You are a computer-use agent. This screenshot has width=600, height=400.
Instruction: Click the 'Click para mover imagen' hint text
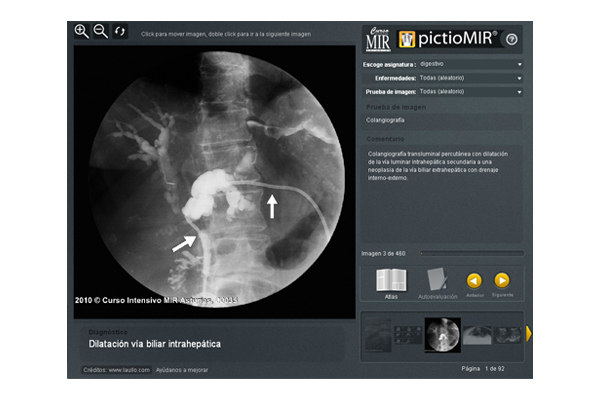point(226,34)
